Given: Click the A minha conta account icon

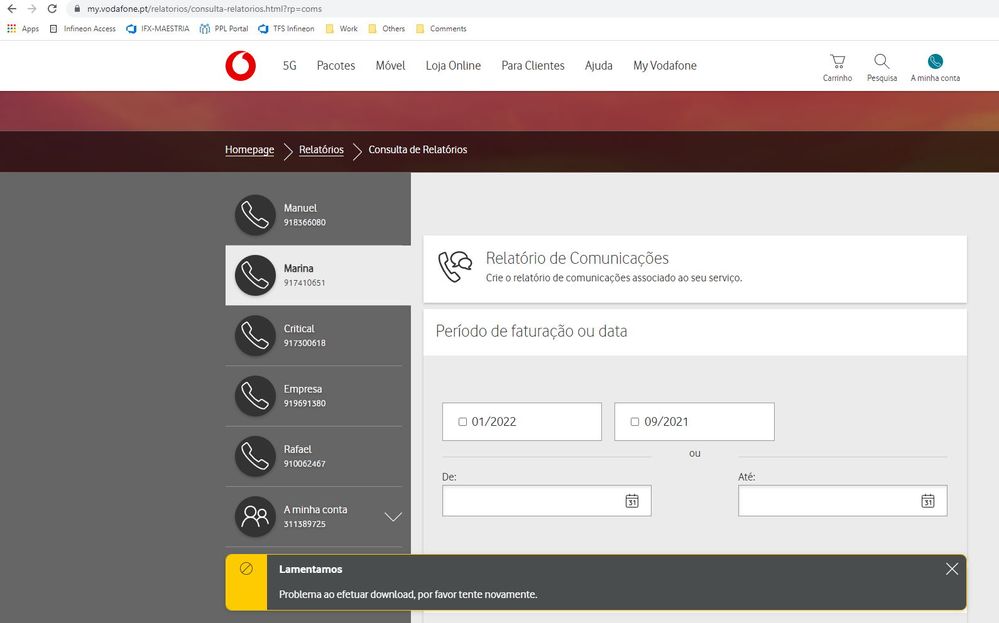Looking at the screenshot, I should tap(933, 60).
